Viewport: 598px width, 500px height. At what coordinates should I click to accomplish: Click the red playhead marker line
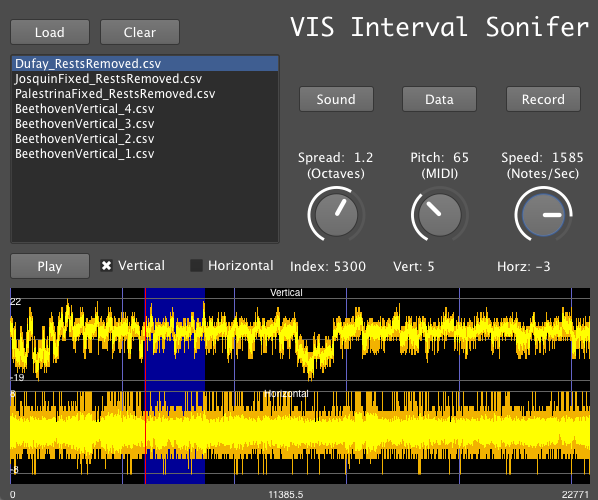(145, 386)
